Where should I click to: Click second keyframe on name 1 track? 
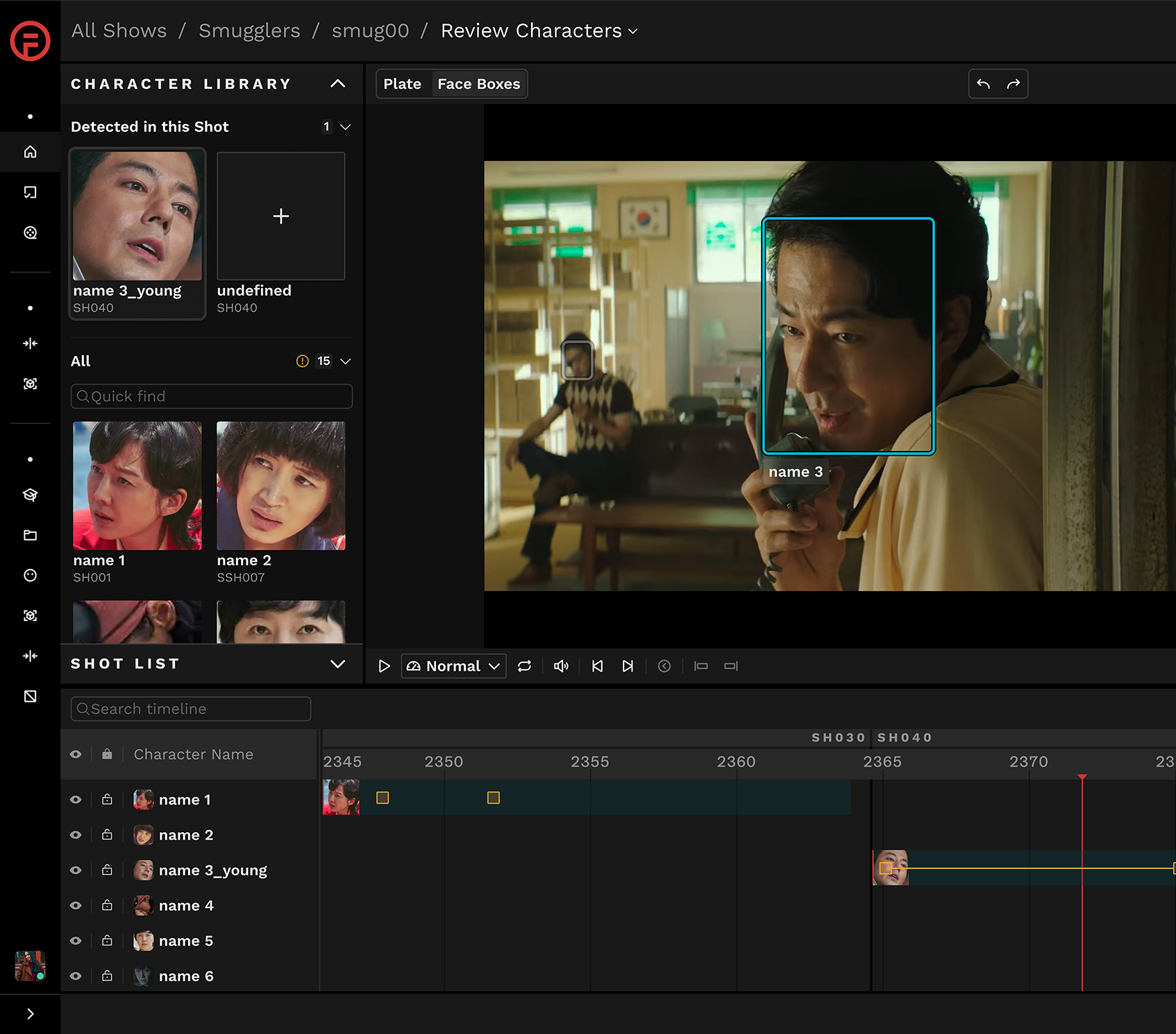[494, 798]
